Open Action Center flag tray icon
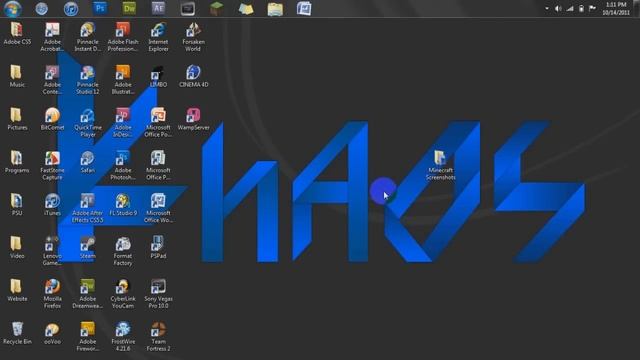 coord(592,9)
